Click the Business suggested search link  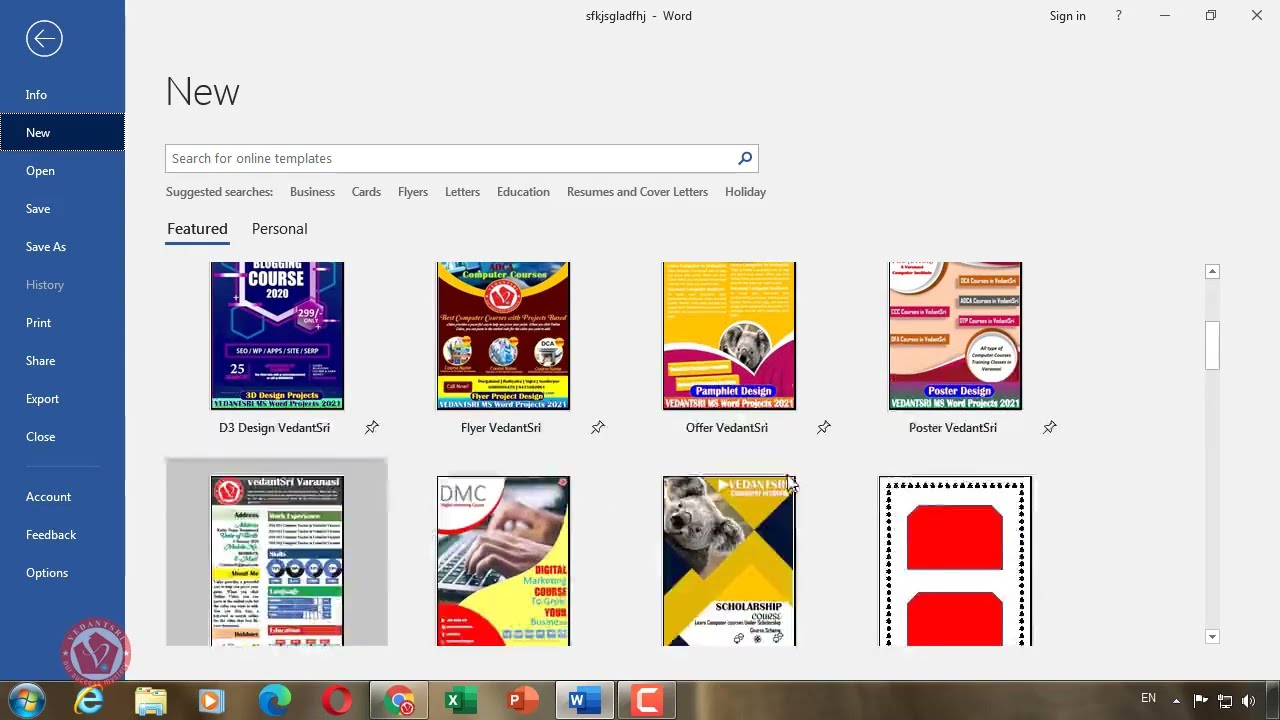pyautogui.click(x=312, y=192)
